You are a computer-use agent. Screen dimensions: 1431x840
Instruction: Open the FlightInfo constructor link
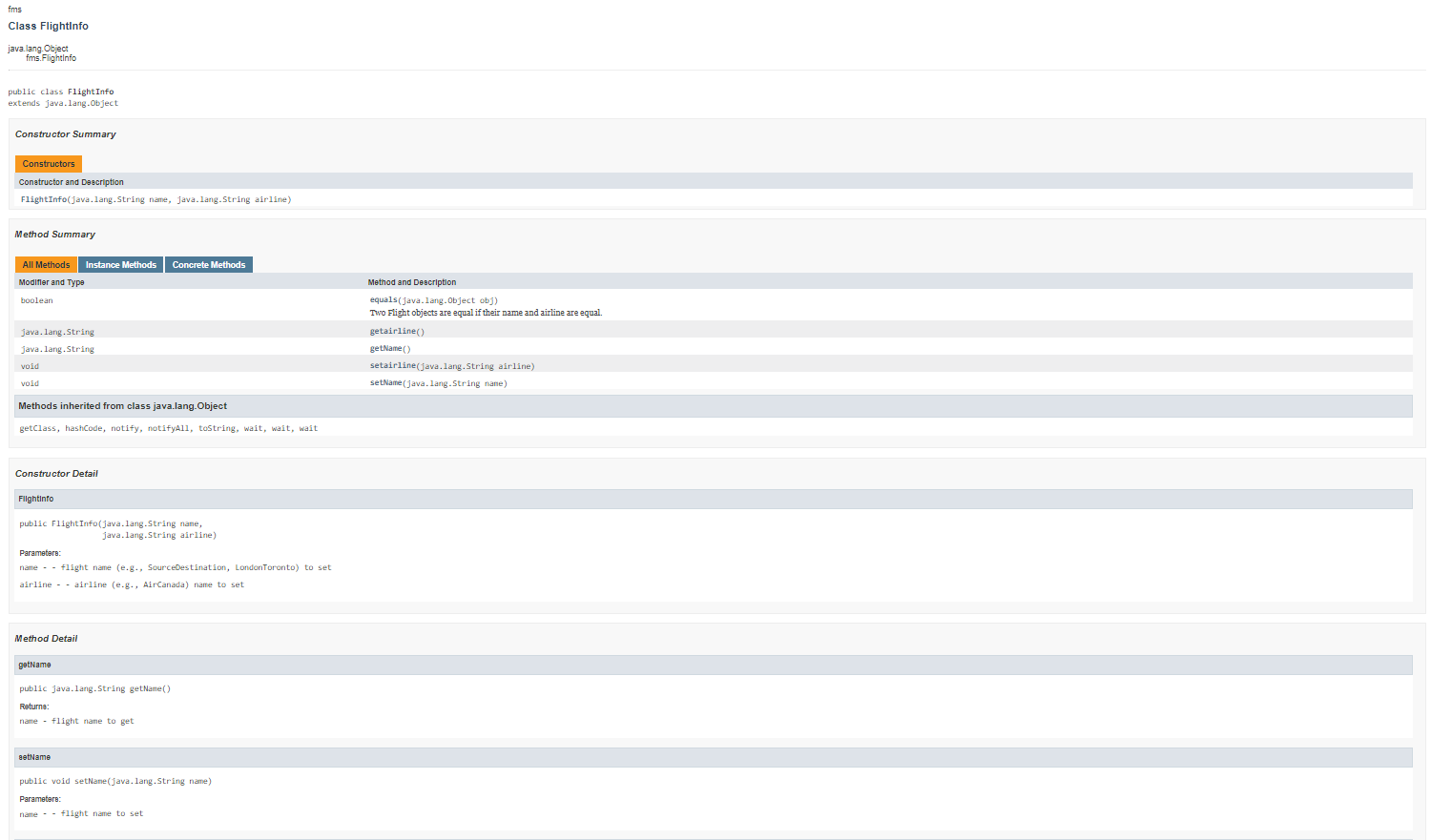point(44,198)
